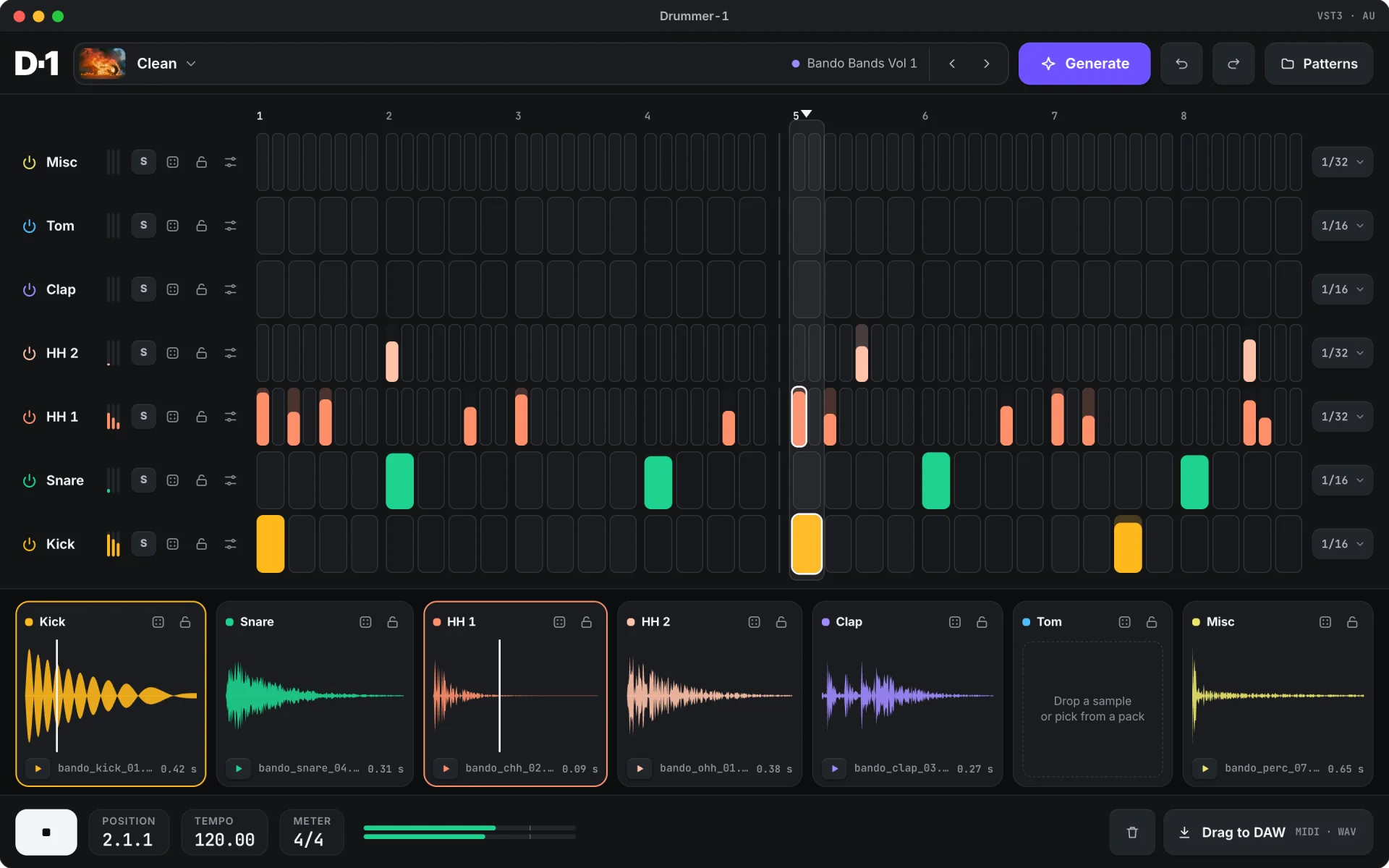
Task: Lock the Clap sample card
Action: tap(982, 622)
